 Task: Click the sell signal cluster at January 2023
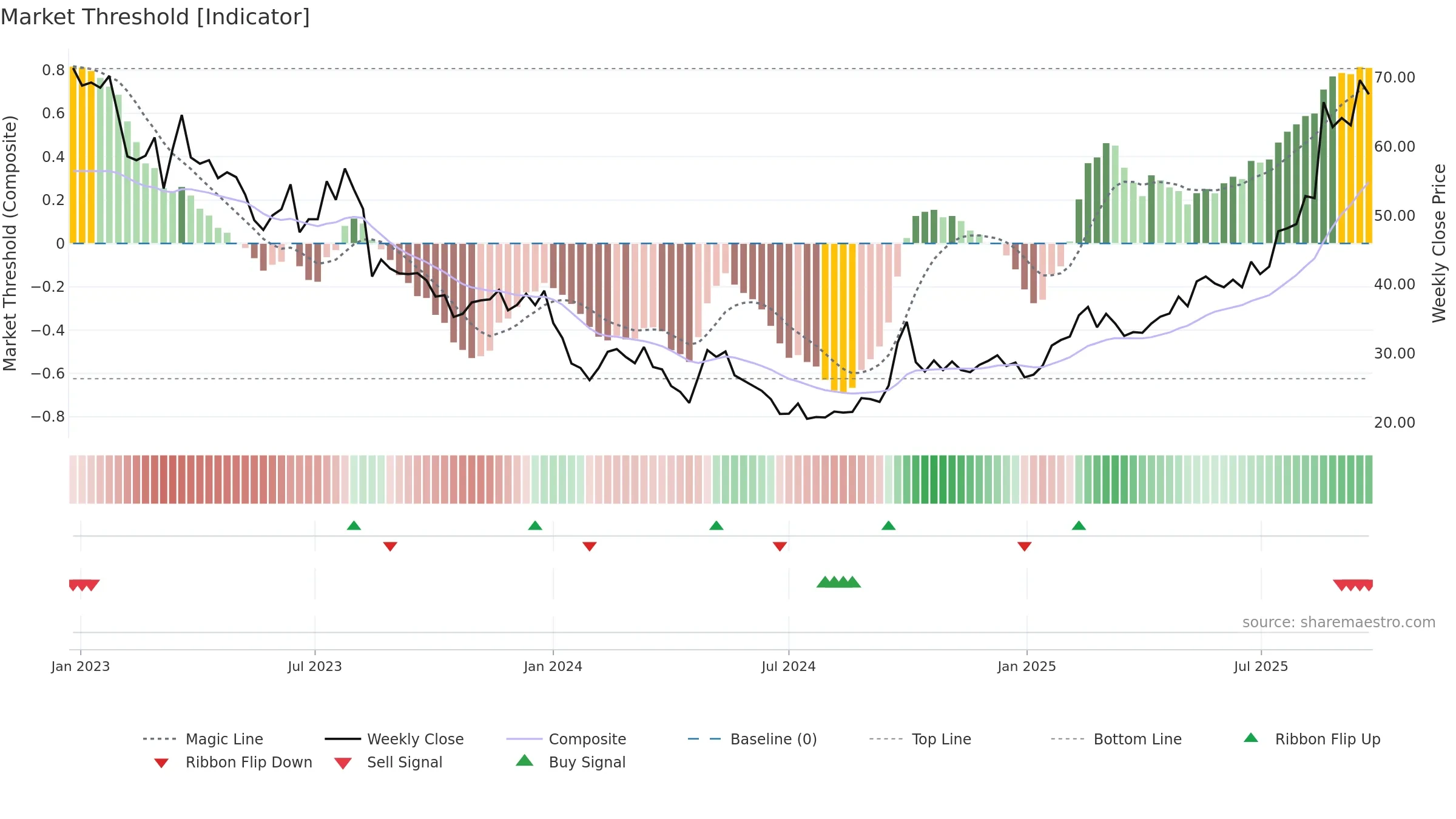[x=84, y=585]
